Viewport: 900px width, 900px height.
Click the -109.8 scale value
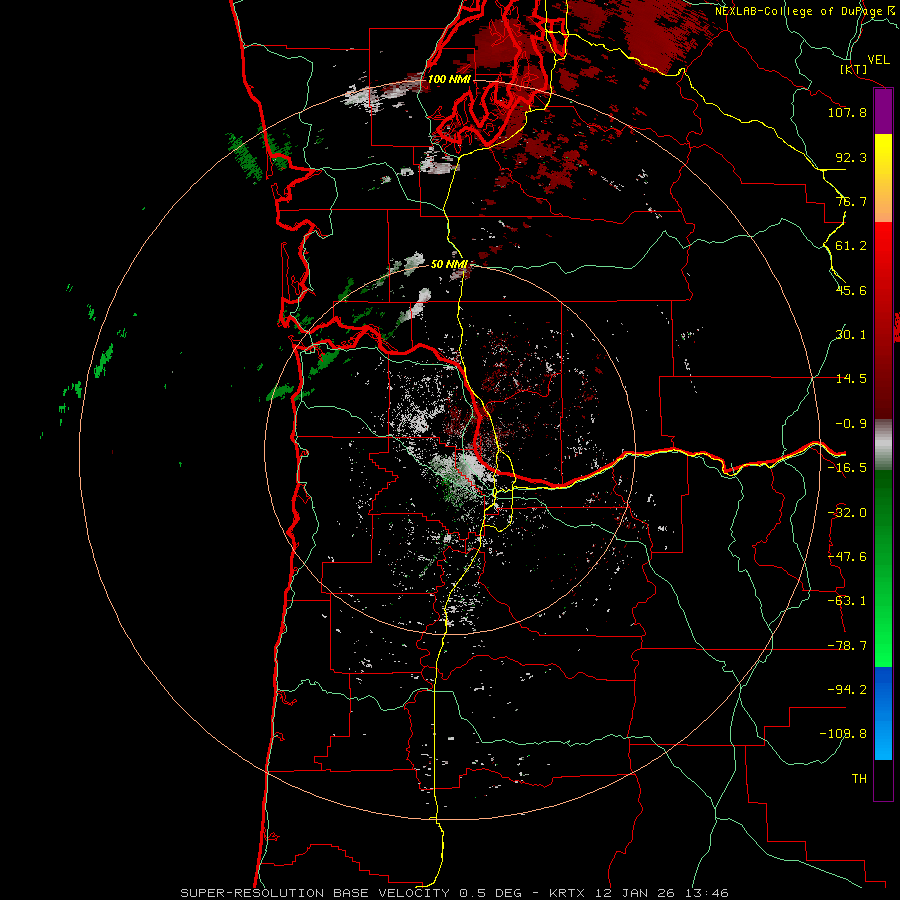[x=843, y=734]
